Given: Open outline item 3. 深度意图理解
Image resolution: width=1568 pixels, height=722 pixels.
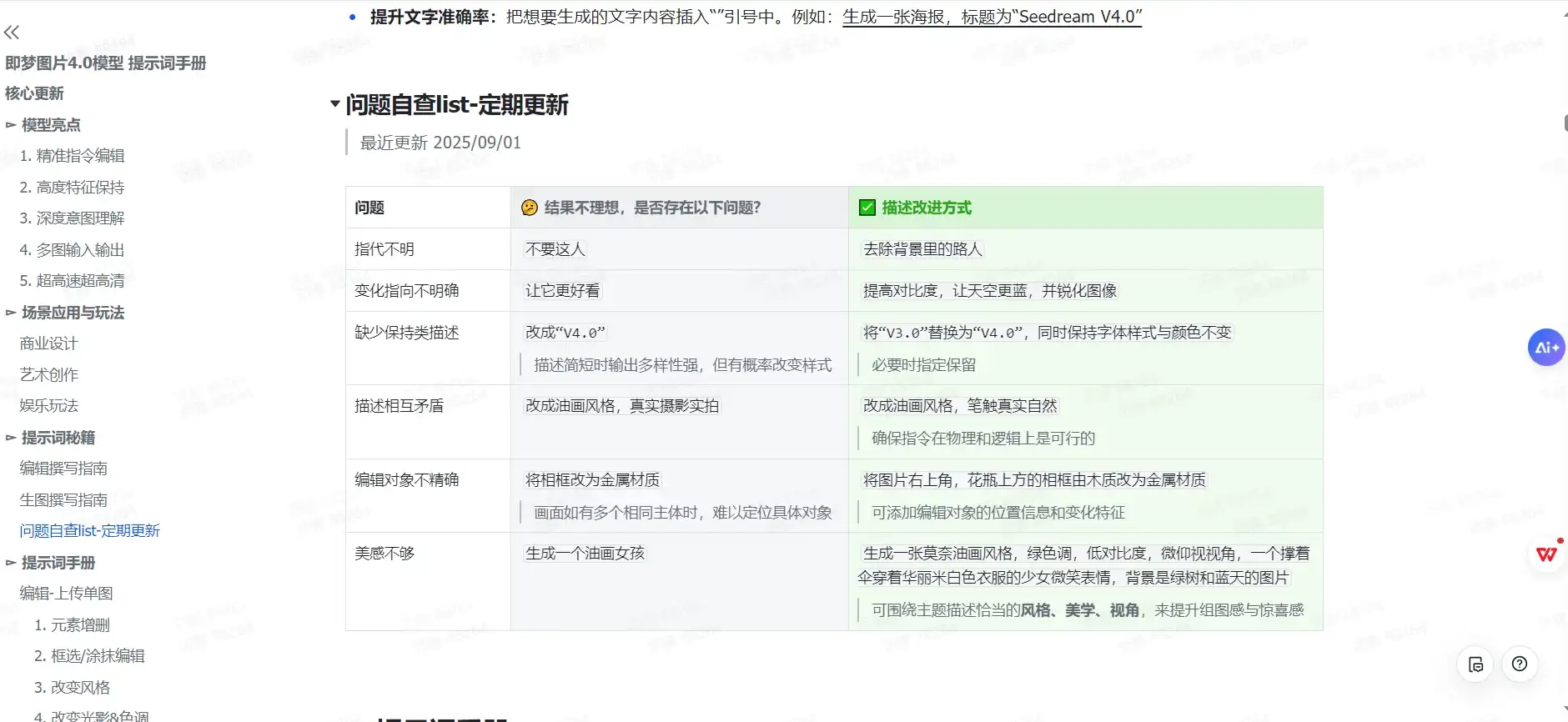Looking at the screenshot, I should tap(73, 218).
